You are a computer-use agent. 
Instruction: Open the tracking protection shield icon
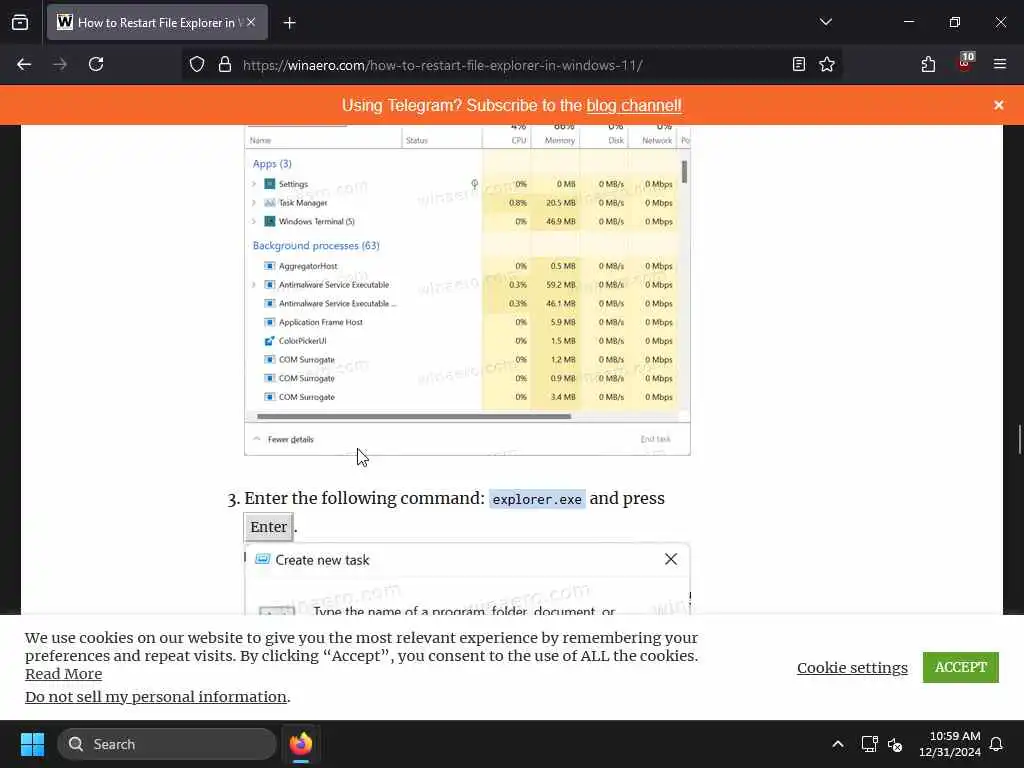pos(197,64)
